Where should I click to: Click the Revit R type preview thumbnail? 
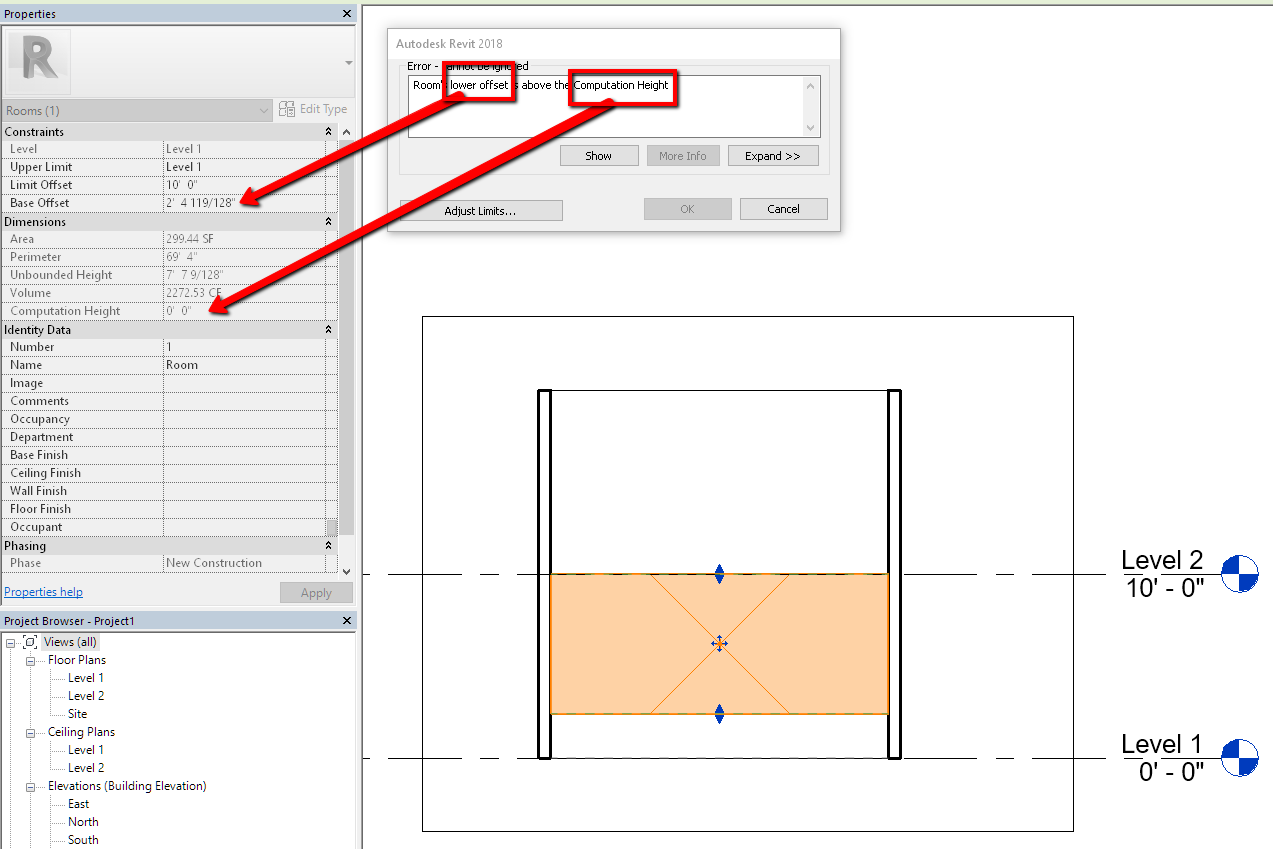pos(40,60)
